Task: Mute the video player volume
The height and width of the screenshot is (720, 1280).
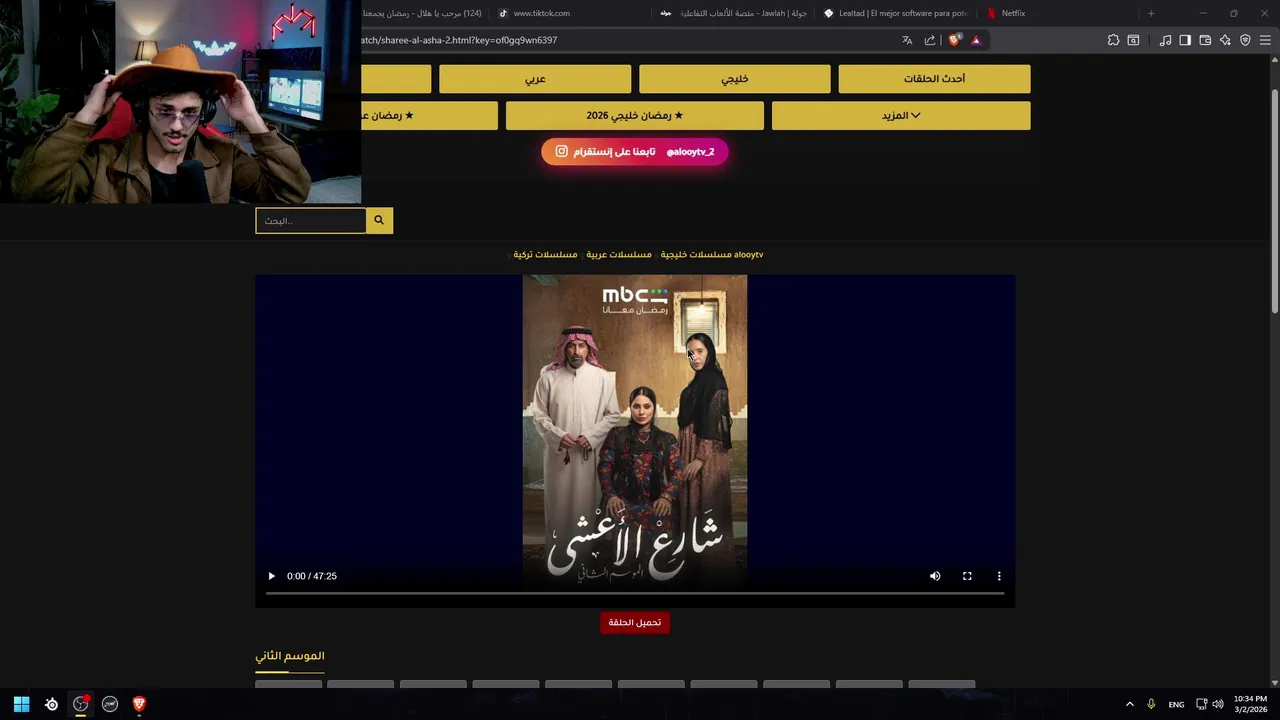Action: pos(935,576)
